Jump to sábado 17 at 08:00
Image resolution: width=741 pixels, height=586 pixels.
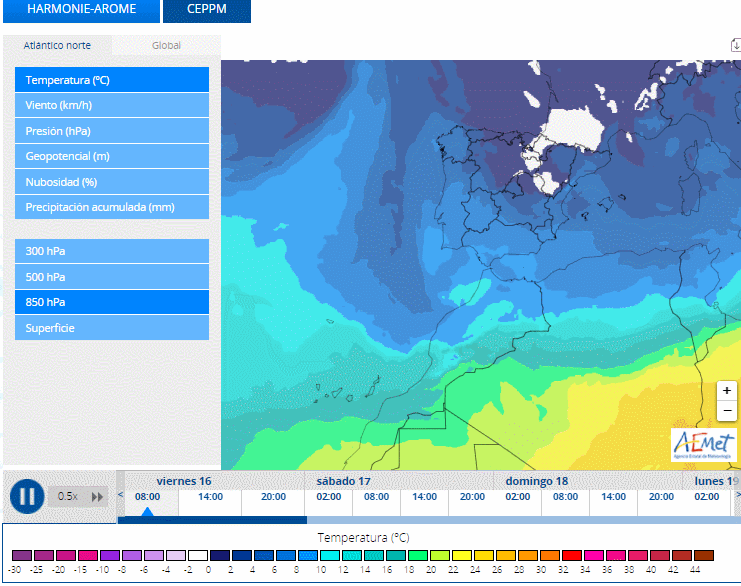coord(377,497)
